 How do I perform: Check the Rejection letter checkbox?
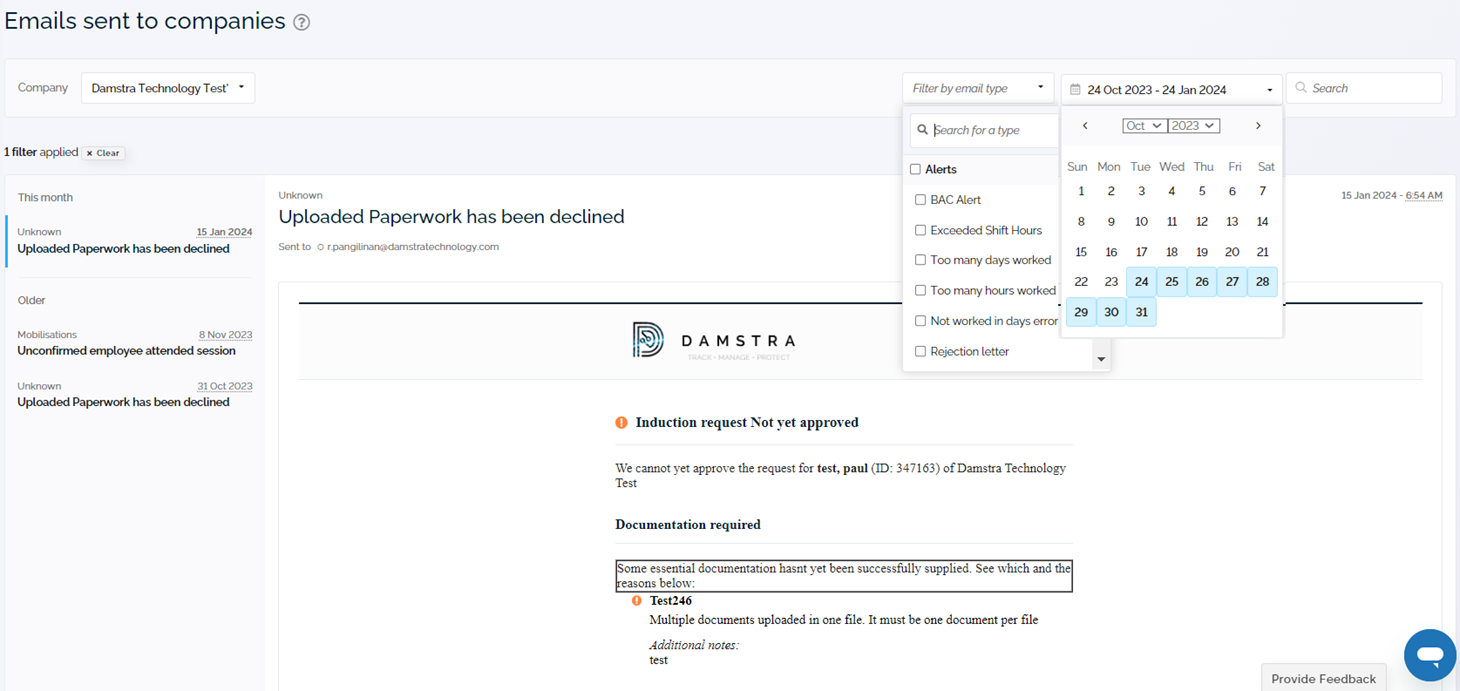point(921,351)
